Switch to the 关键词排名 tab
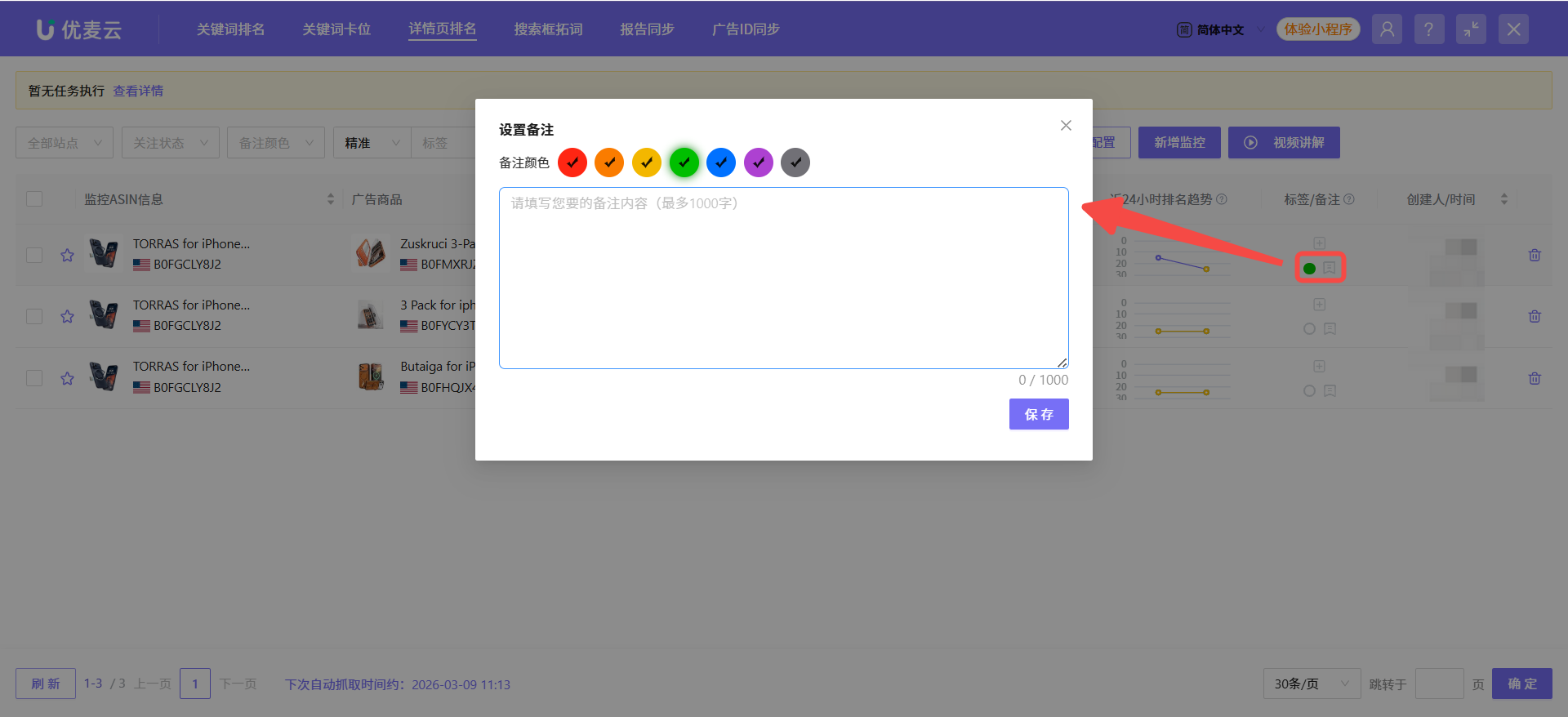Image resolution: width=1568 pixels, height=717 pixels. point(230,29)
